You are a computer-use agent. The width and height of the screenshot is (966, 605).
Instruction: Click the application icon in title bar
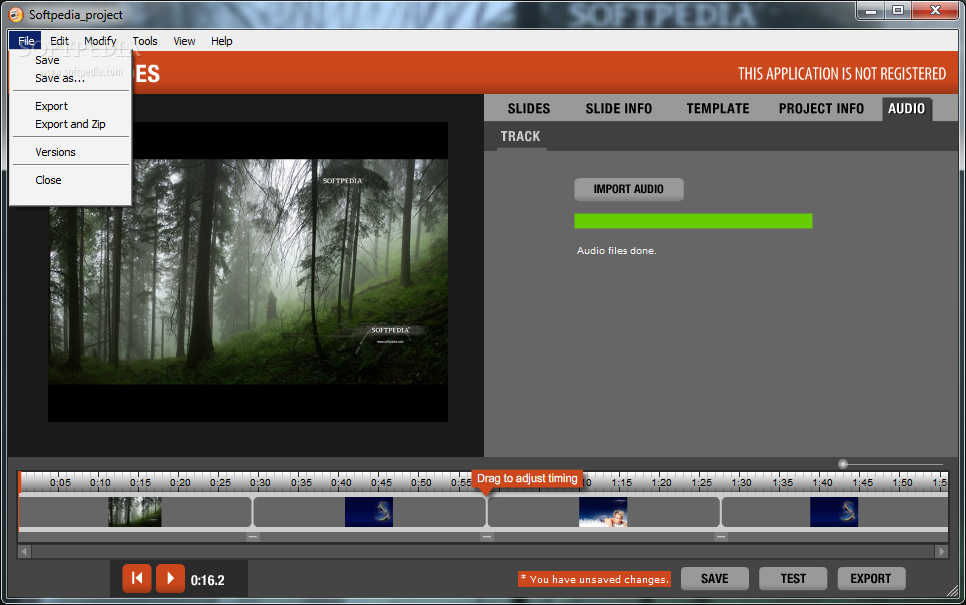pos(16,14)
